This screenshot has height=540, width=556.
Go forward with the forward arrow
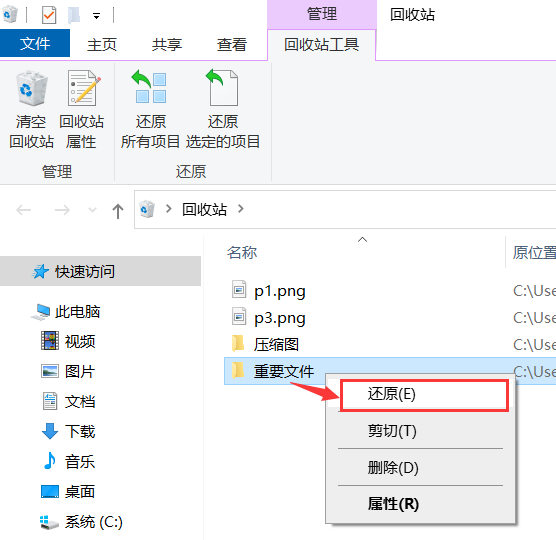coord(62,210)
